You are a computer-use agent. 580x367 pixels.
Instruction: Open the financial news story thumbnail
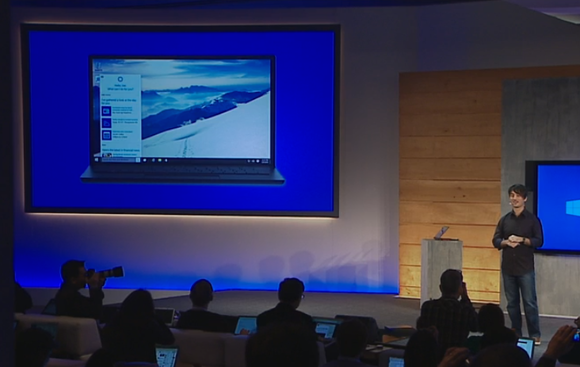(x=107, y=155)
